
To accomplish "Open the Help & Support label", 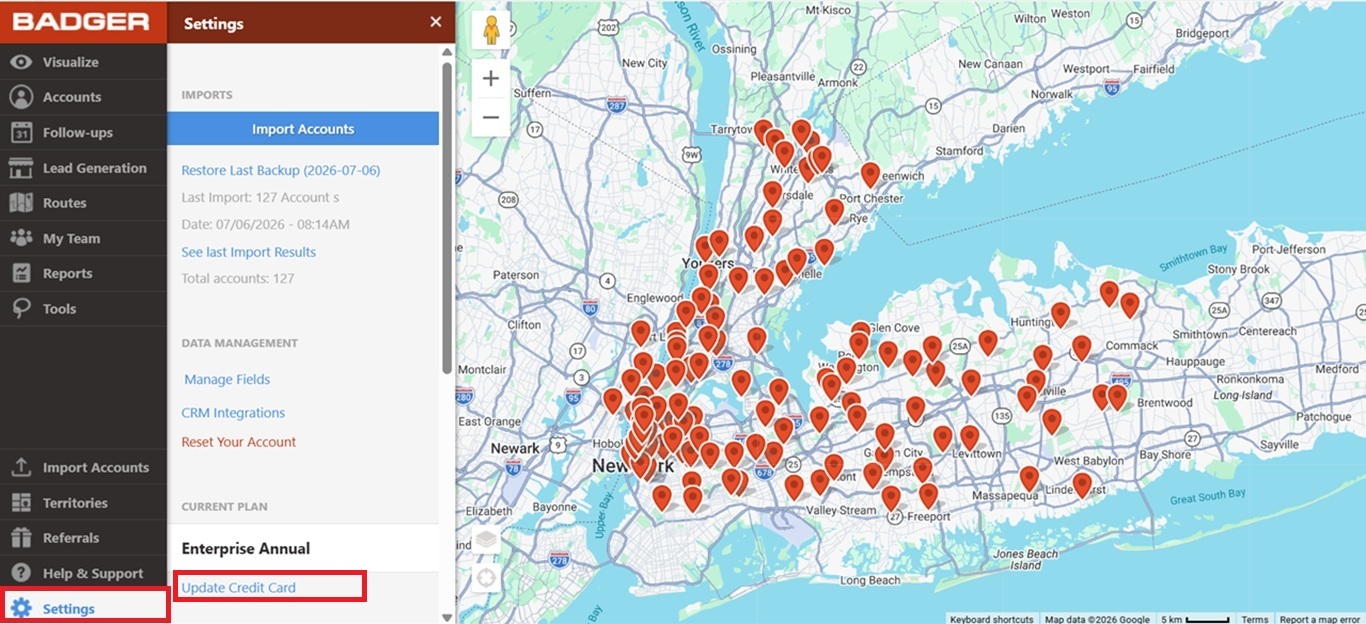I will 93,573.
